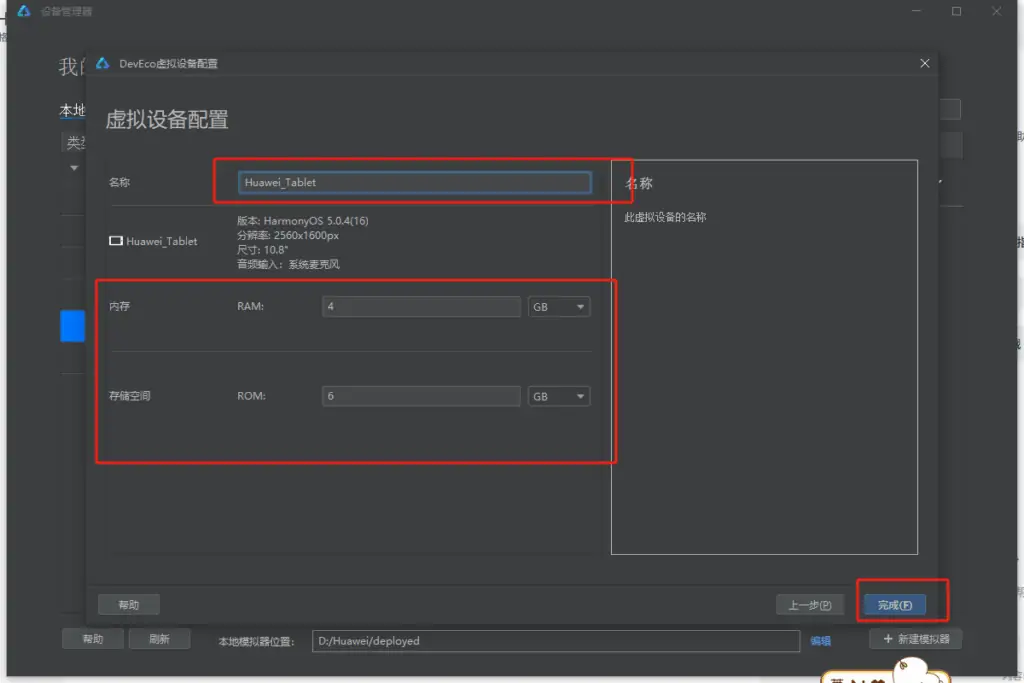Screen dimensions: 1024x683
Task: Click the tablet device icon beside Huawei_Tablet
Action: 116,241
